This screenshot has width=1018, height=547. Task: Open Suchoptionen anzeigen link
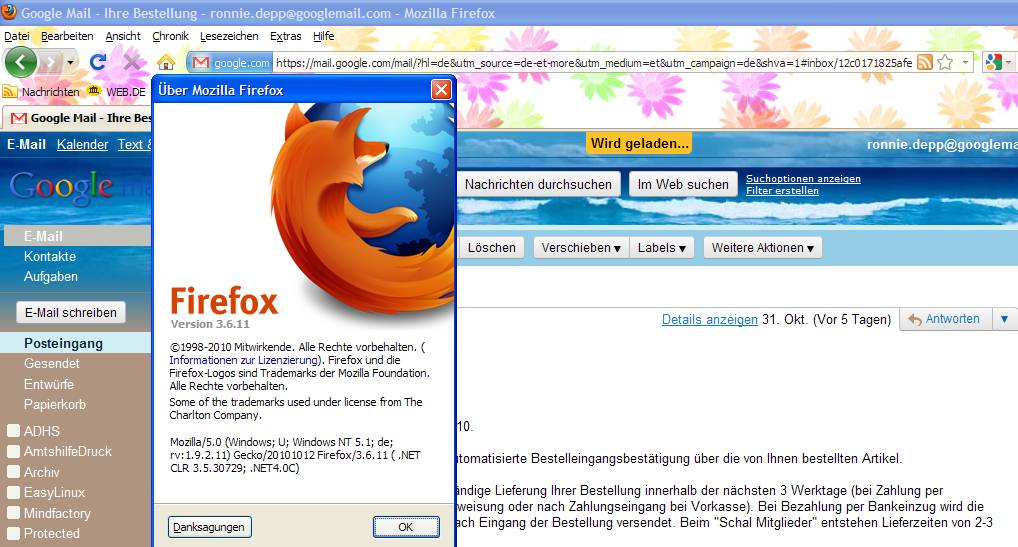803,178
